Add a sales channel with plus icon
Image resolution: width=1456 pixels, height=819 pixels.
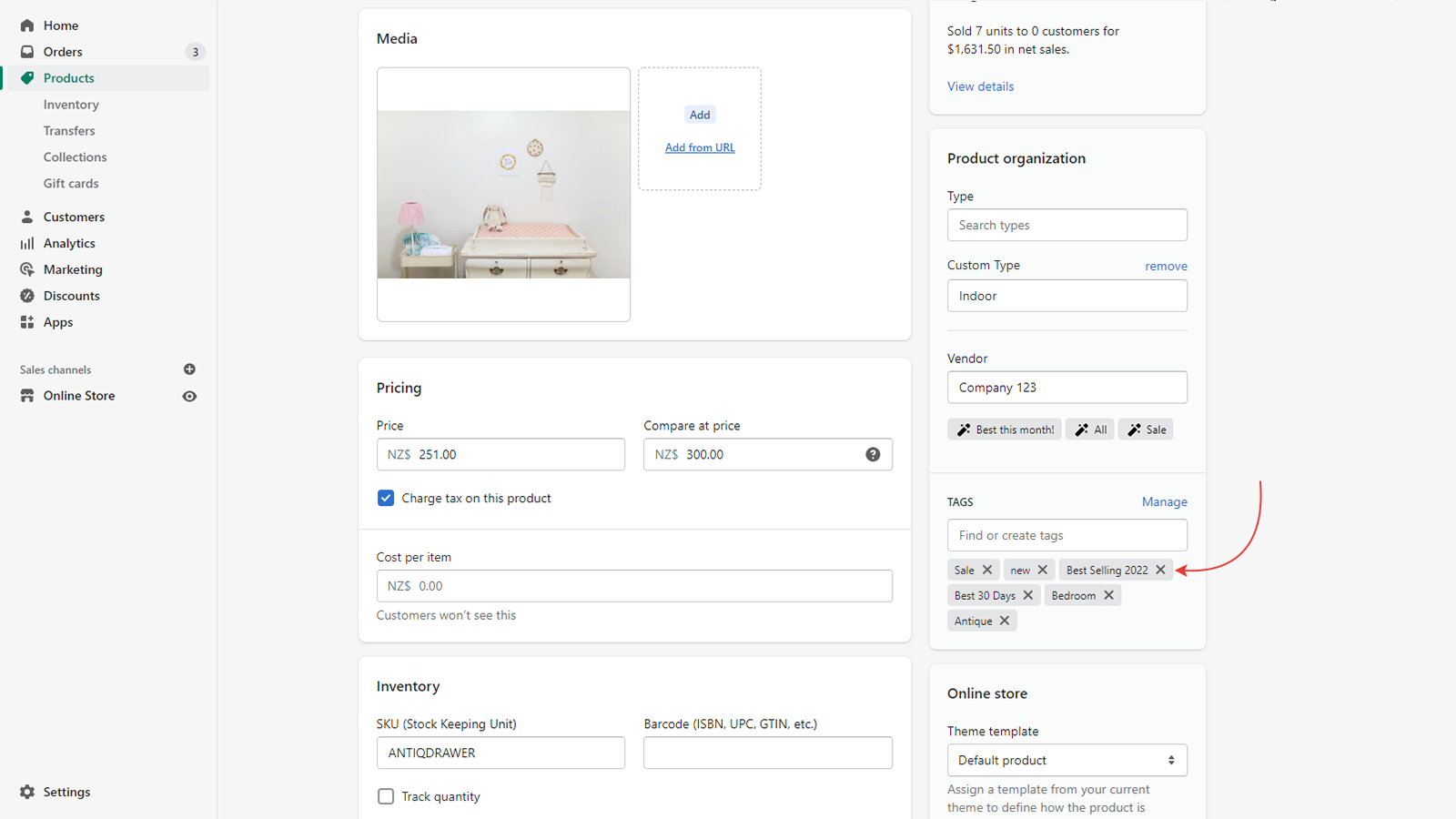[189, 369]
